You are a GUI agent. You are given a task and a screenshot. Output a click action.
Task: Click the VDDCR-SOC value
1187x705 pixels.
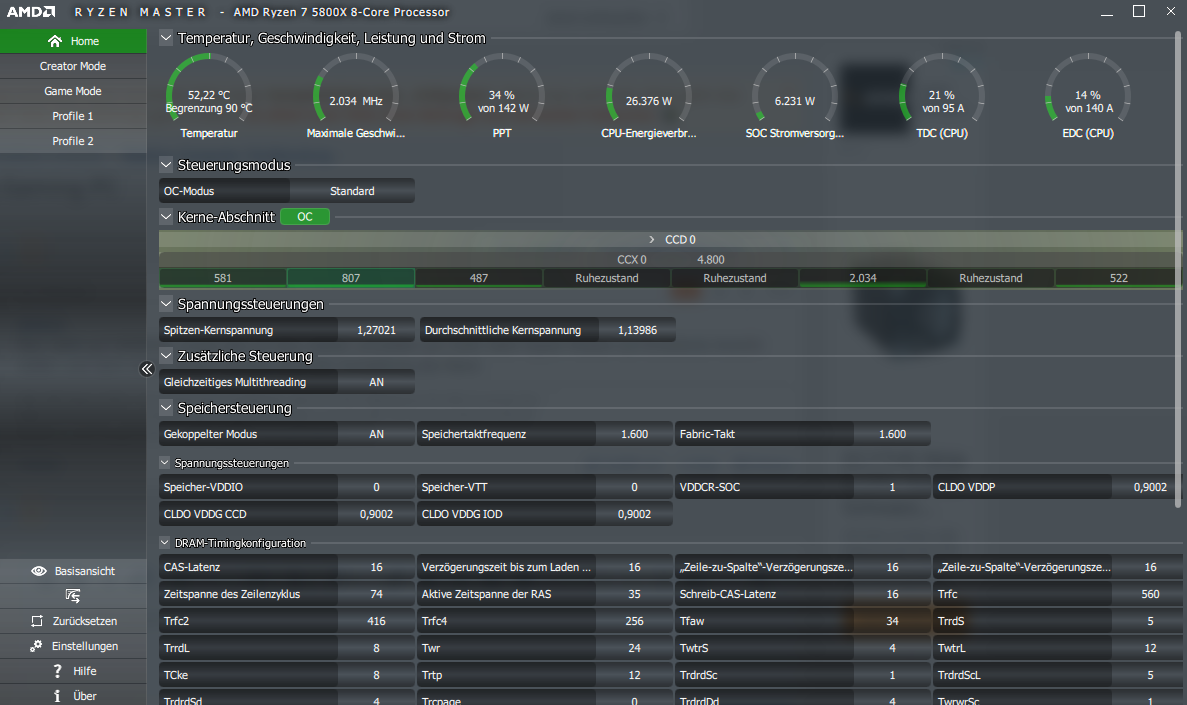[x=893, y=487]
